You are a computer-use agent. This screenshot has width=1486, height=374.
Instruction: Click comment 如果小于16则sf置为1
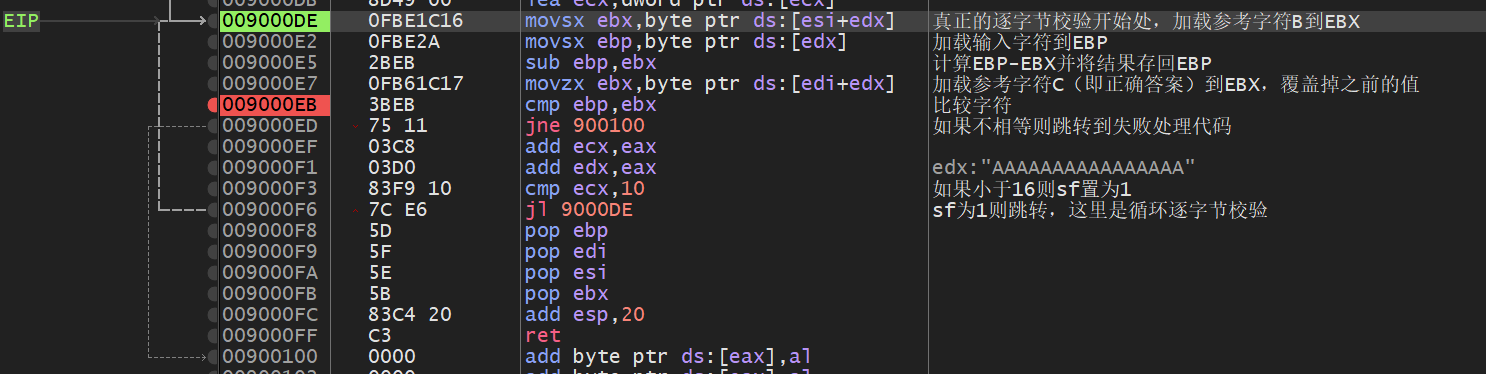tap(1031, 188)
